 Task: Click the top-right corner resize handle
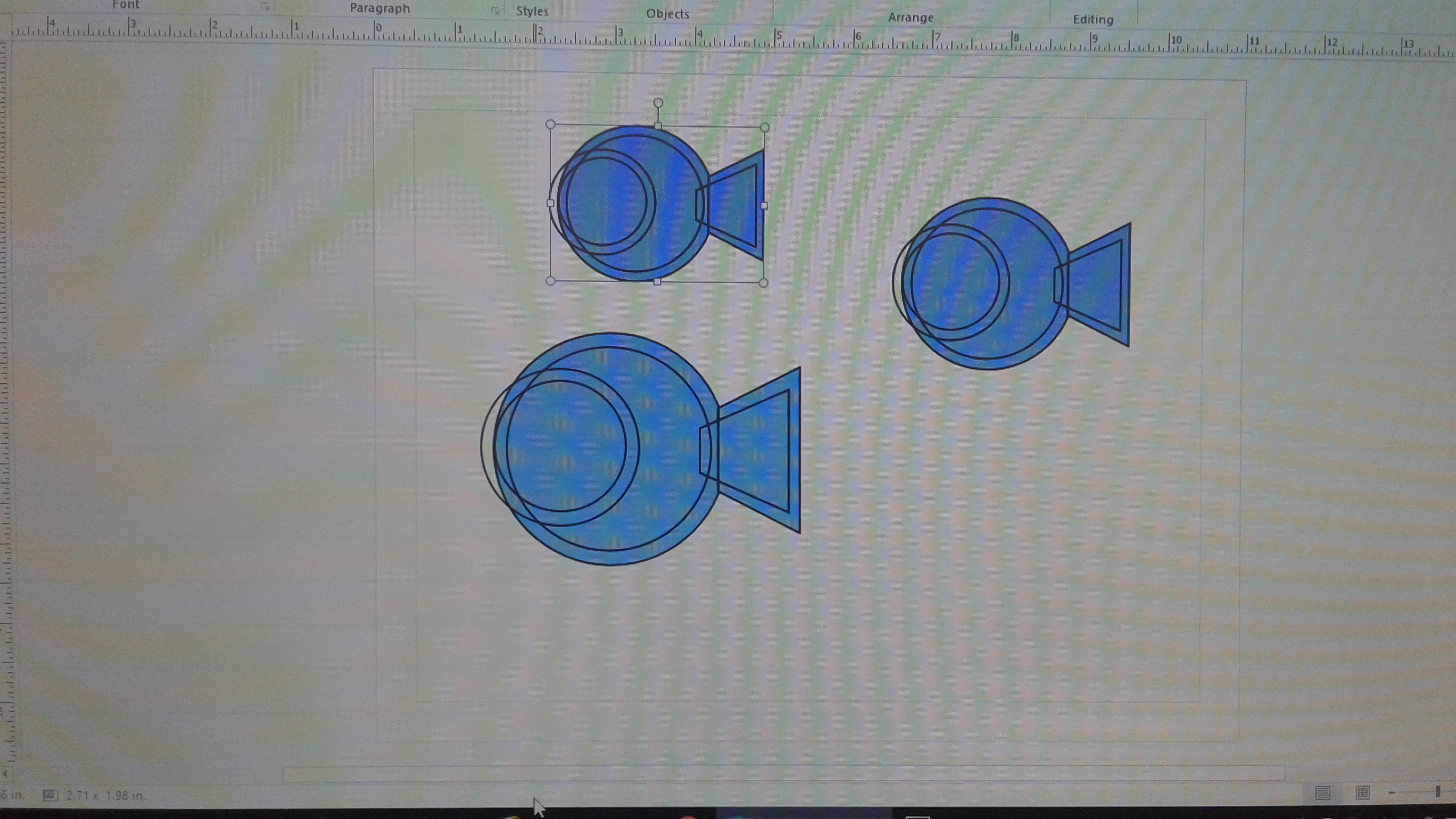764,127
